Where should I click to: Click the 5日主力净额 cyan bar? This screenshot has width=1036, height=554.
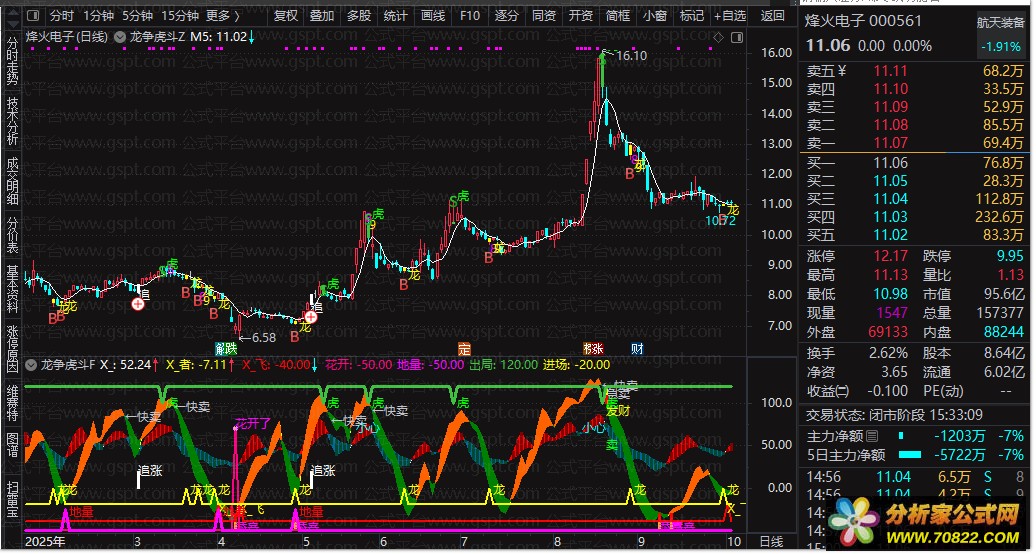click(909, 455)
